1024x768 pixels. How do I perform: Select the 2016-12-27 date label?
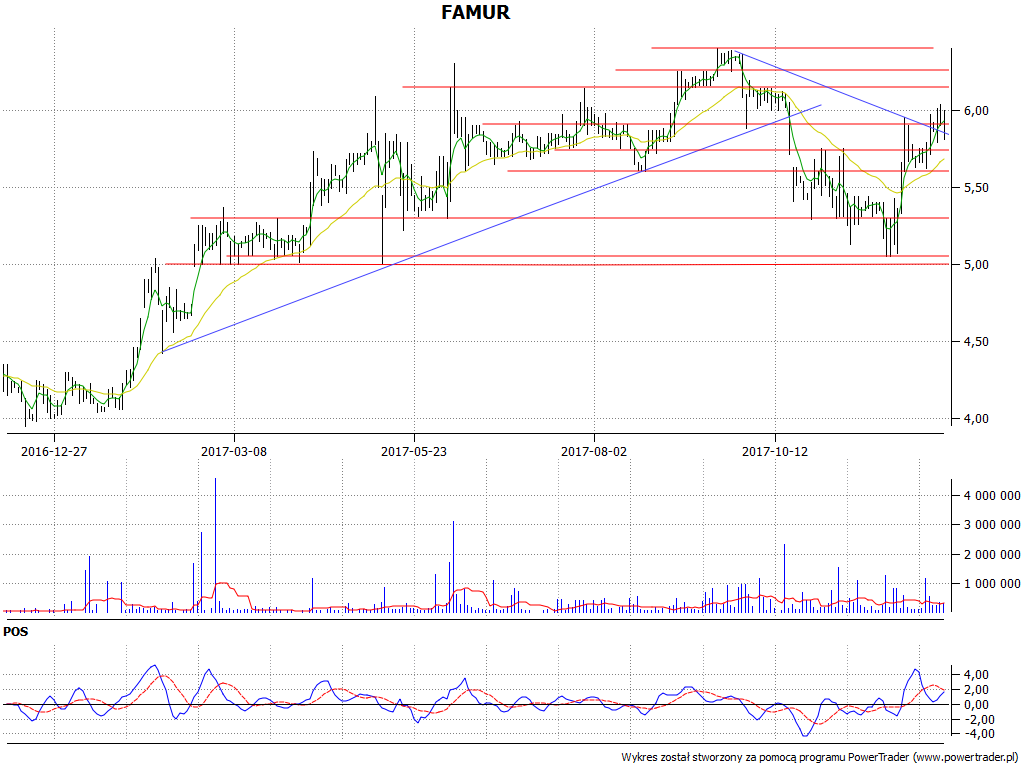(54, 451)
